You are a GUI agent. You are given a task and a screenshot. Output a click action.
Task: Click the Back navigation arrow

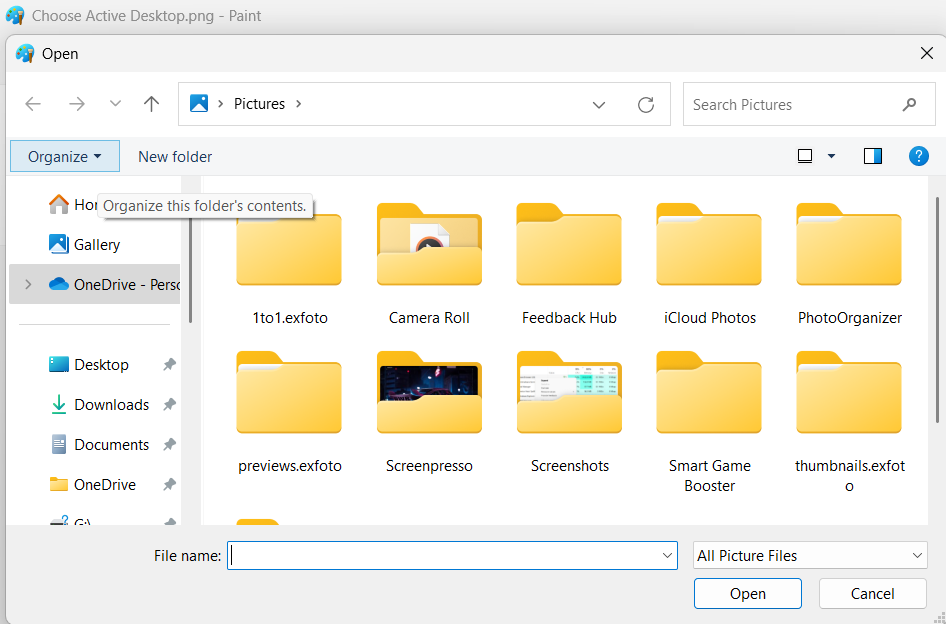(x=33, y=104)
